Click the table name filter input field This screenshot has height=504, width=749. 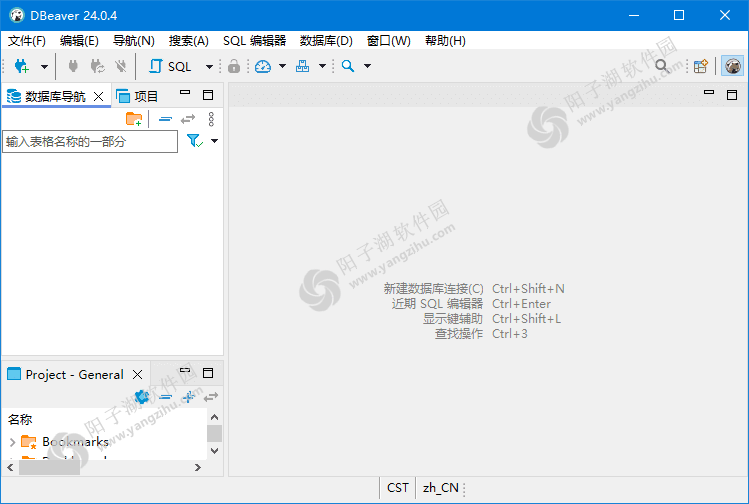tap(90, 141)
